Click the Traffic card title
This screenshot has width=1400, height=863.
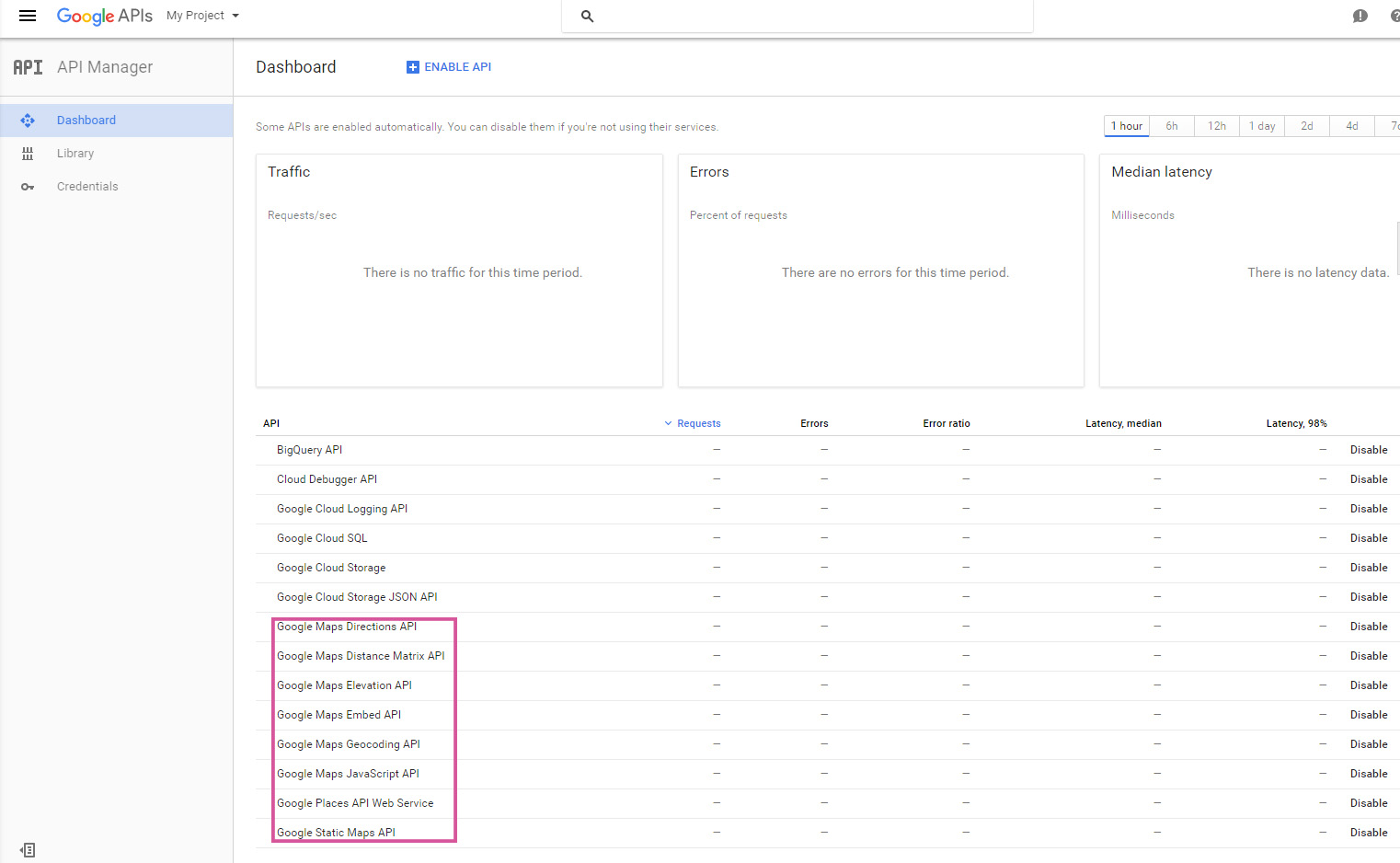[289, 172]
